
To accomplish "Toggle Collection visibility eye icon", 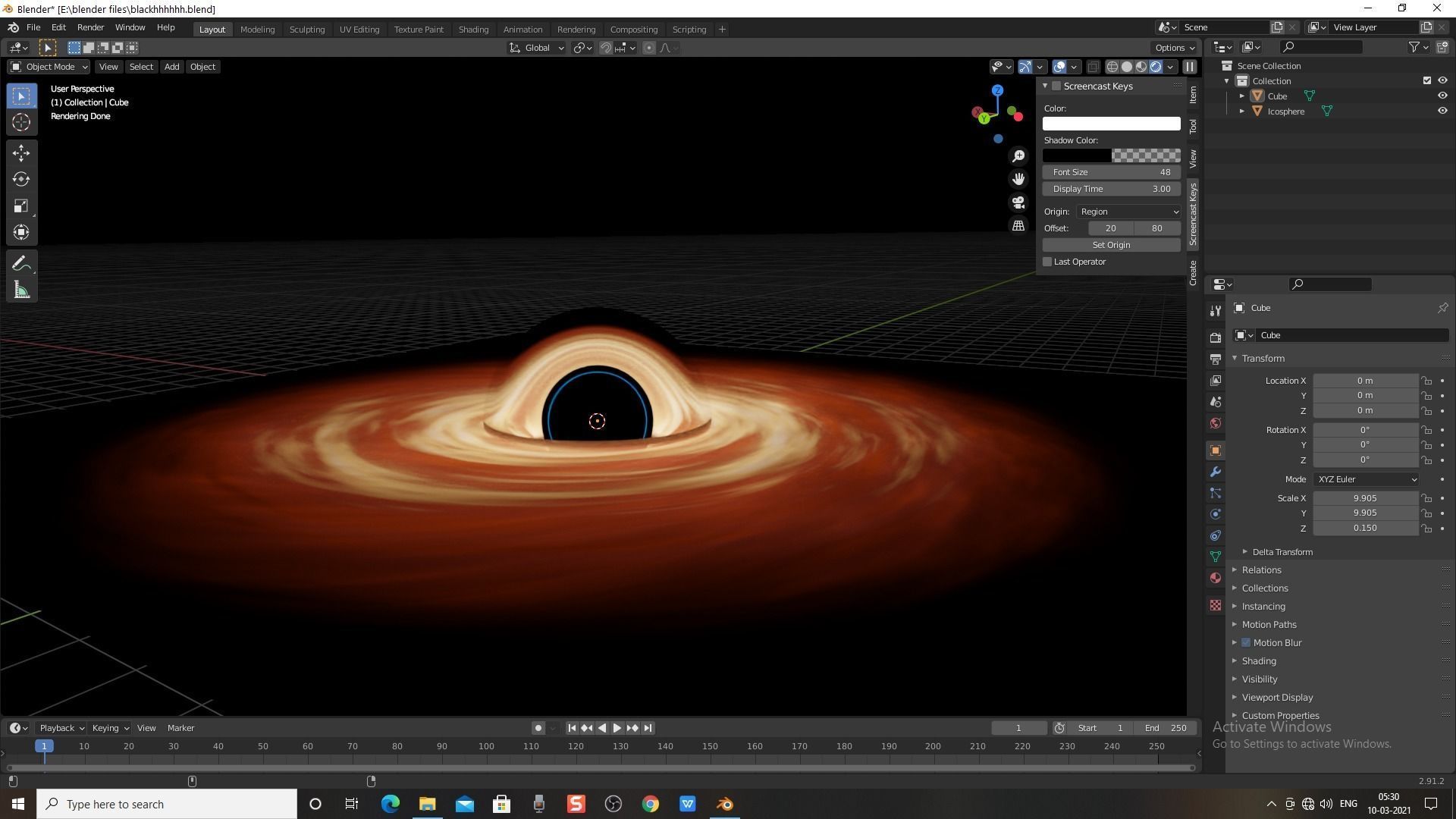I will tap(1442, 81).
